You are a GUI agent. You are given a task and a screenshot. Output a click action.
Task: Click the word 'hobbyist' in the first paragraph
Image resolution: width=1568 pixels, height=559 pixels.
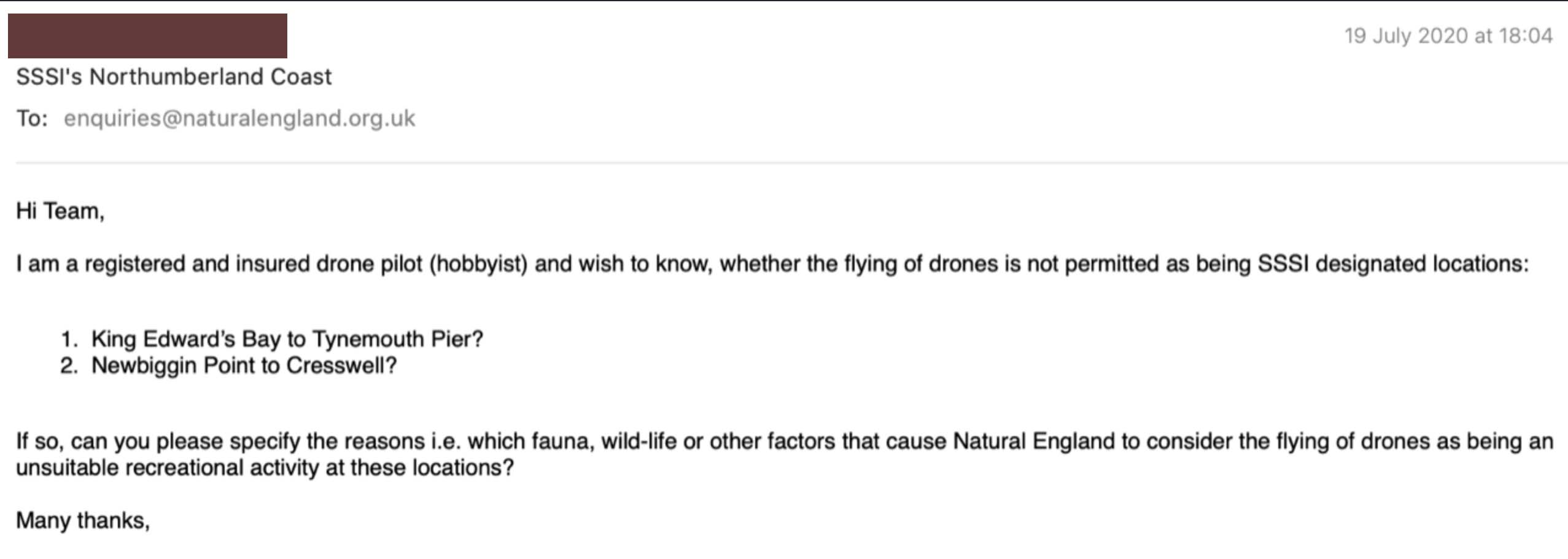pyautogui.click(x=478, y=264)
